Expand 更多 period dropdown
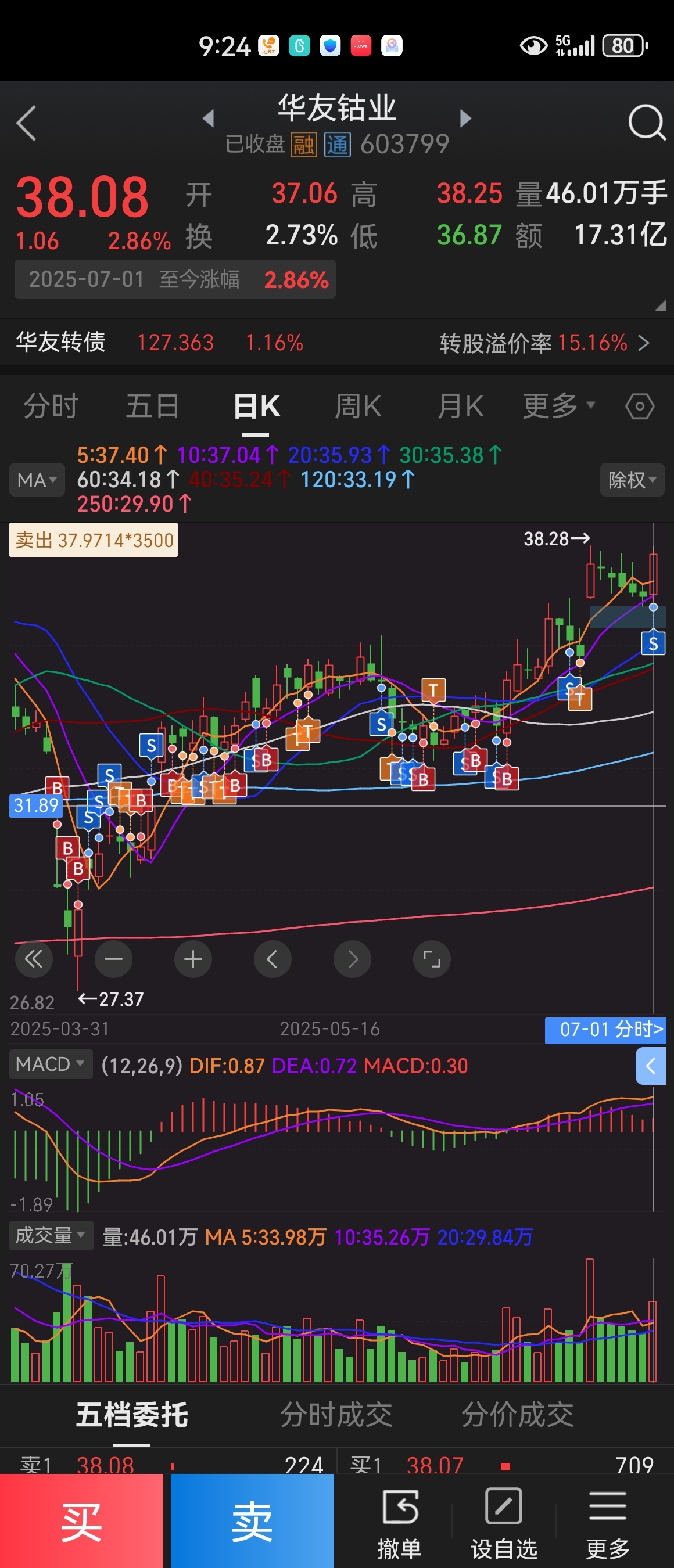The width and height of the screenshot is (674, 1568). (559, 406)
